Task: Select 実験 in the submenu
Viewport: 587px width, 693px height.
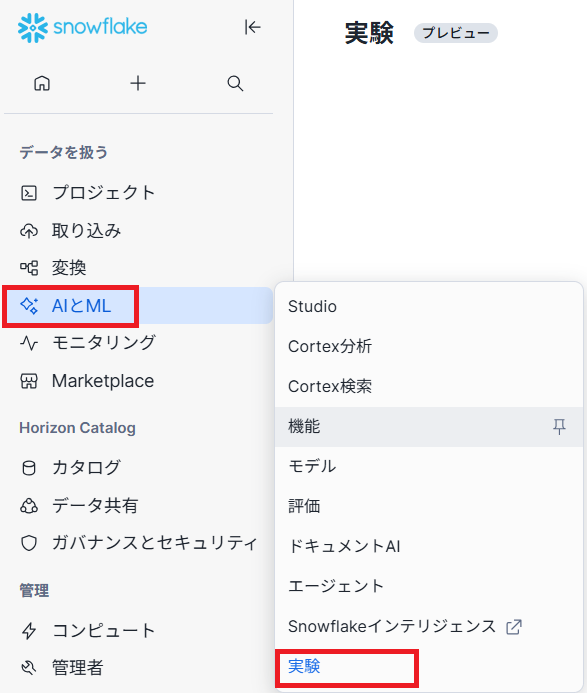Action: pyautogui.click(x=429, y=666)
